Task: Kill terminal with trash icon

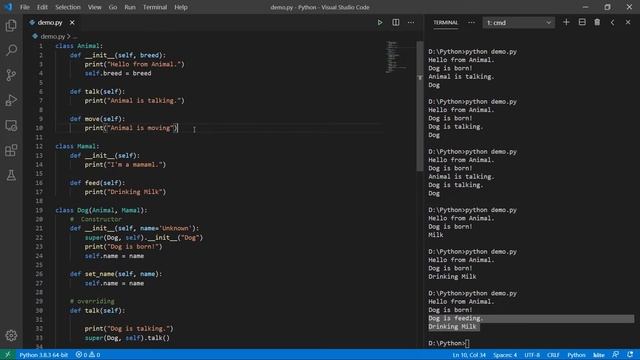Action: coord(597,22)
